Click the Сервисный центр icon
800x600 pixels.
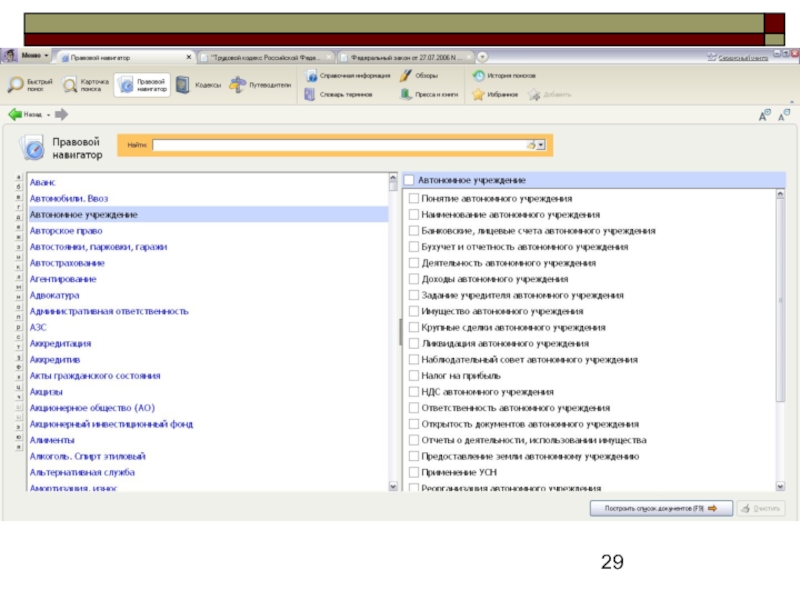712,57
